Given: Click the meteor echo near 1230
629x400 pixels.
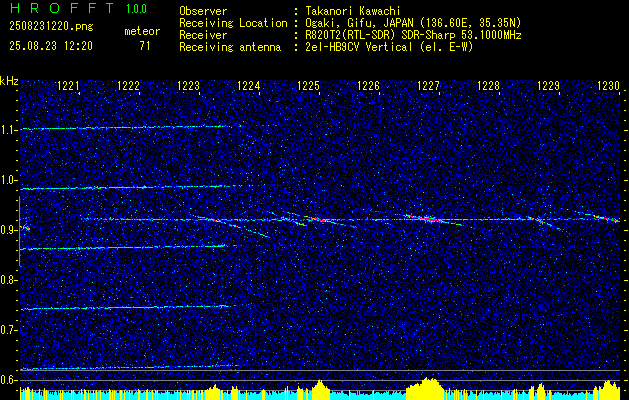Looking at the screenshot, I should point(607,218).
